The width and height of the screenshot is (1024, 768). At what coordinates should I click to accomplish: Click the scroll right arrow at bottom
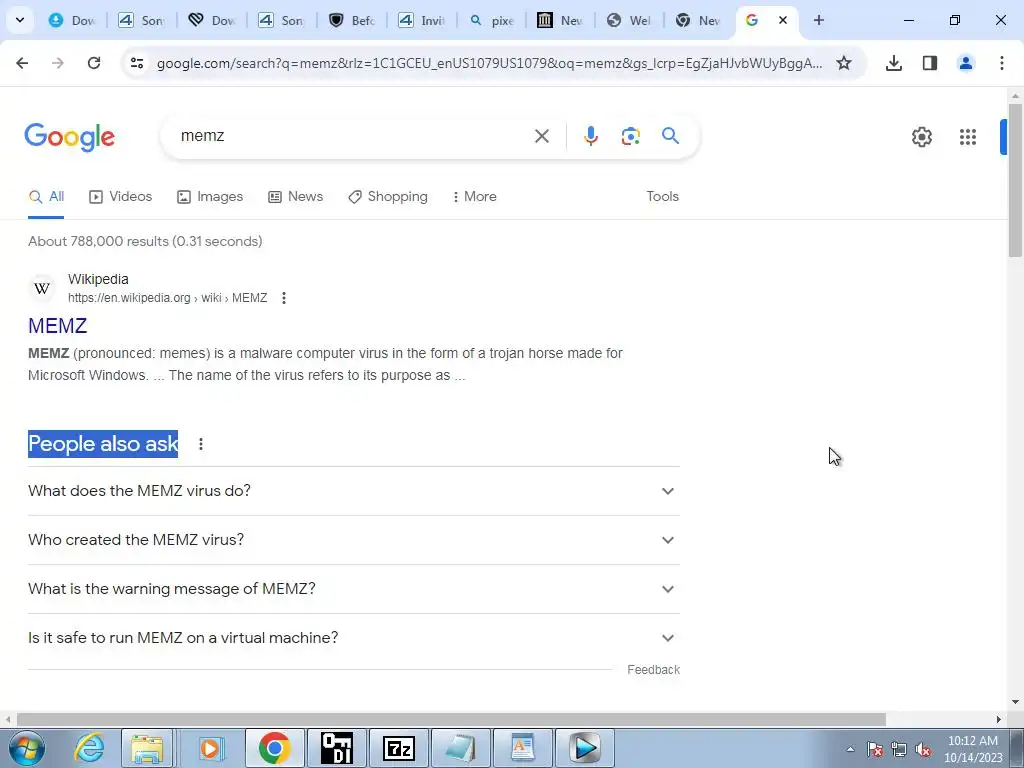(x=999, y=720)
